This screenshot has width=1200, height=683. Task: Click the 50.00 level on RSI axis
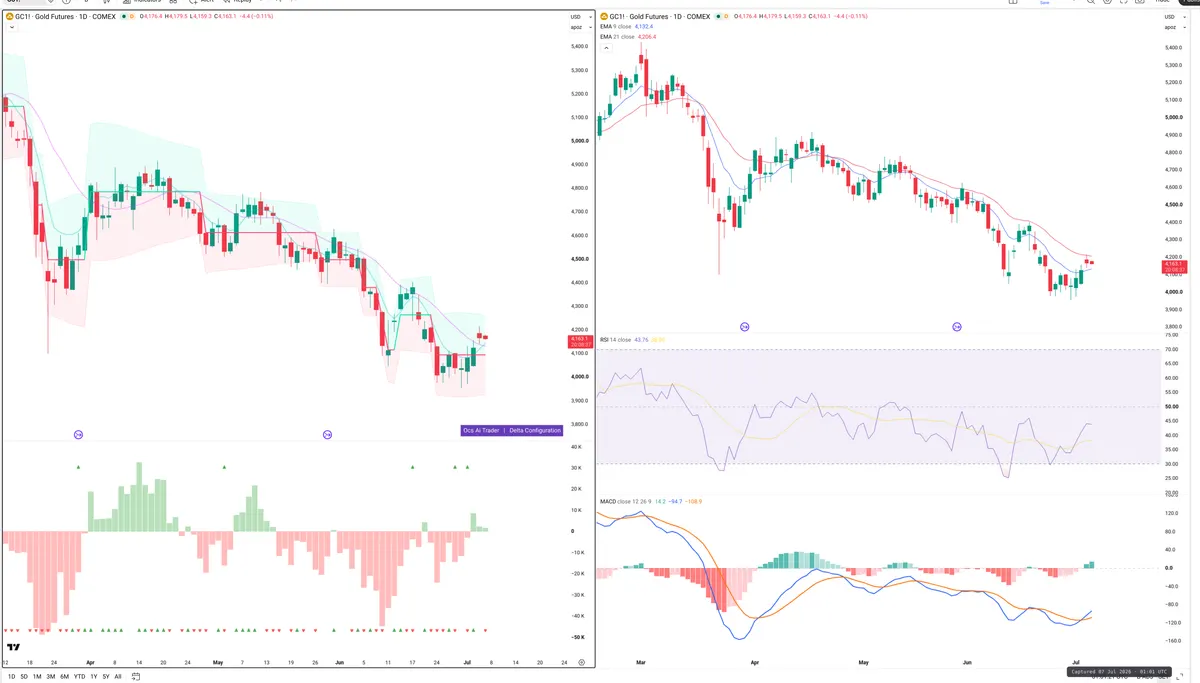point(1172,407)
